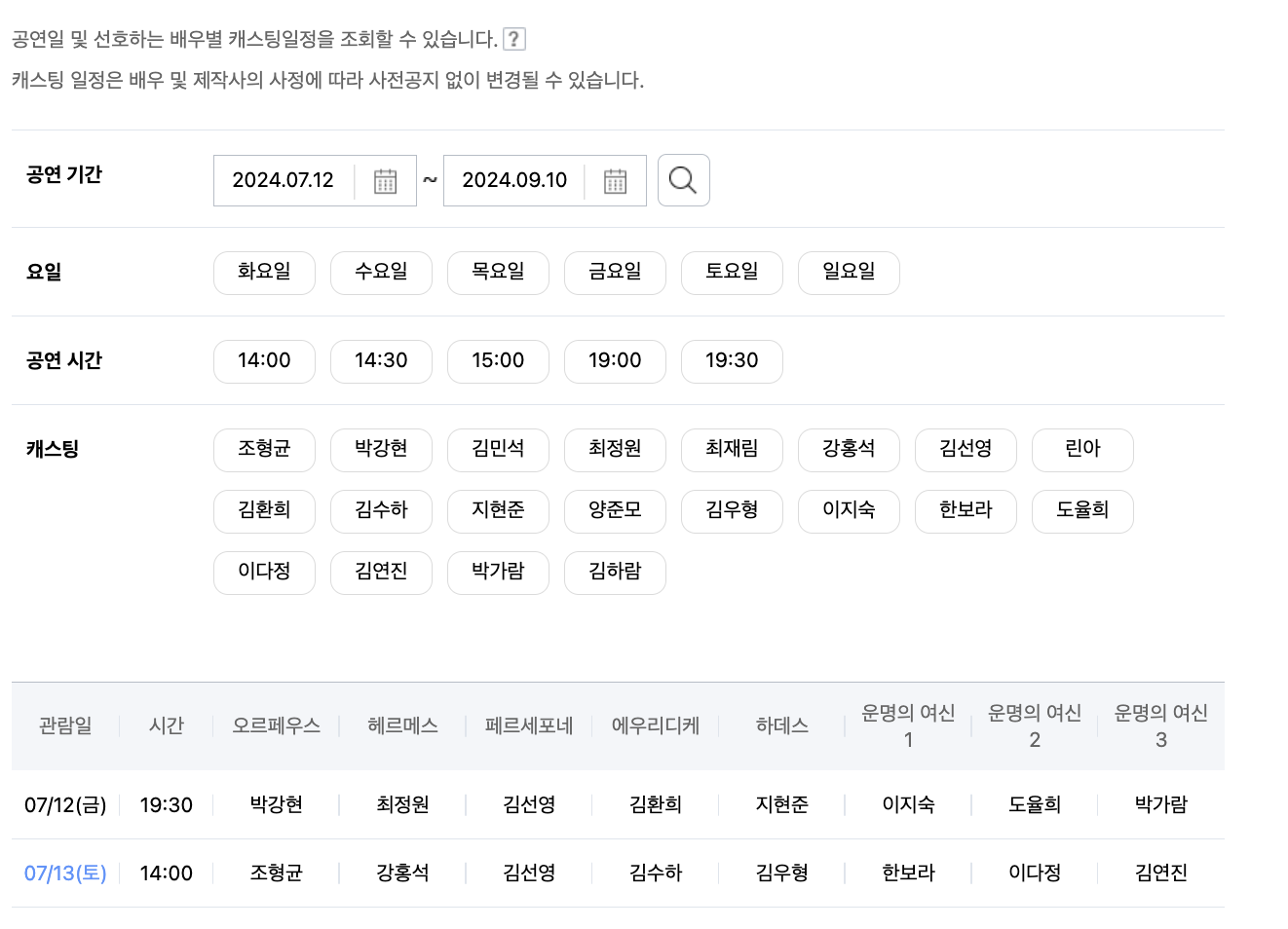The width and height of the screenshot is (1288, 929).
Task: Click the 페르세포네 column header
Action: [529, 725]
